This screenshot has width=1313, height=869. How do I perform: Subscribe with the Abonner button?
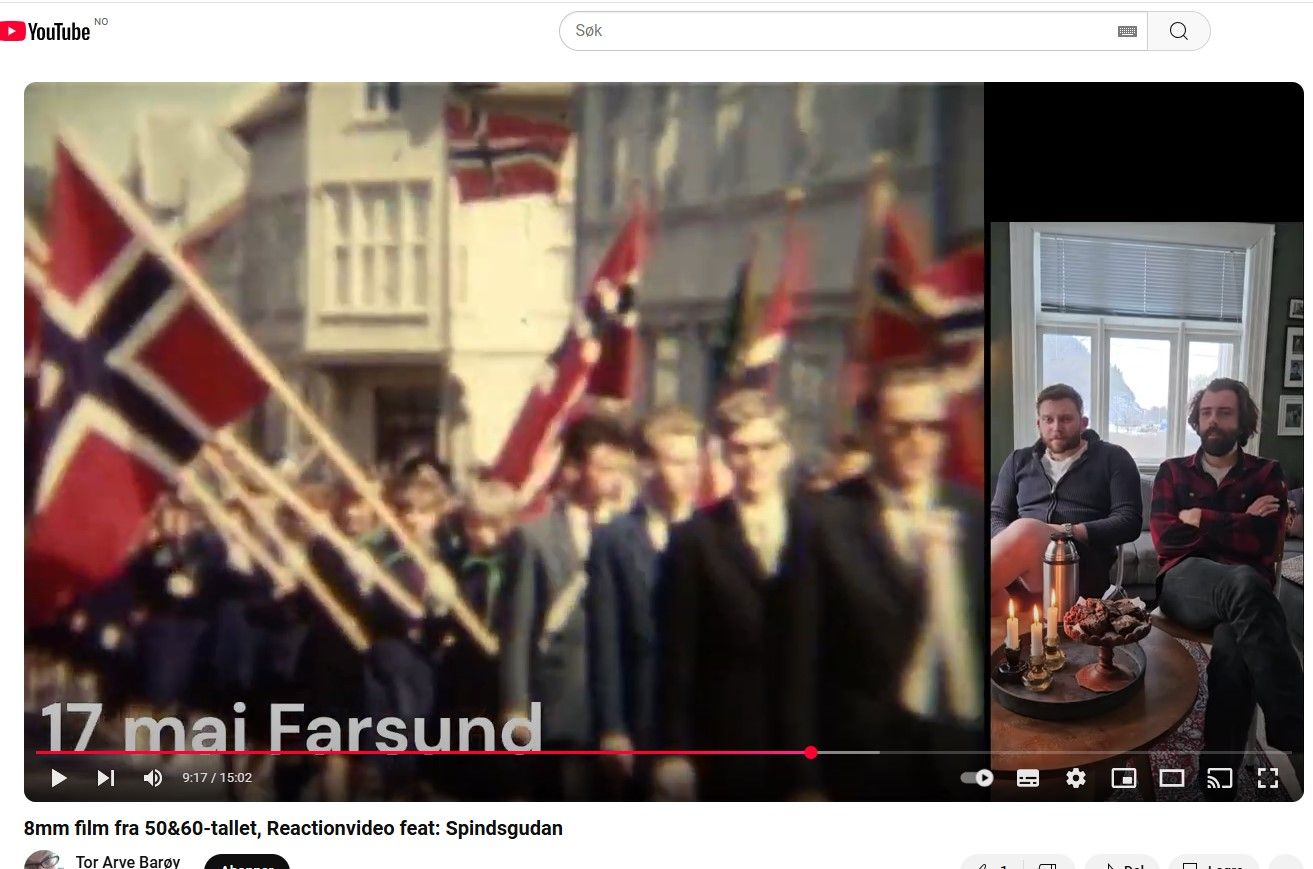point(246,864)
